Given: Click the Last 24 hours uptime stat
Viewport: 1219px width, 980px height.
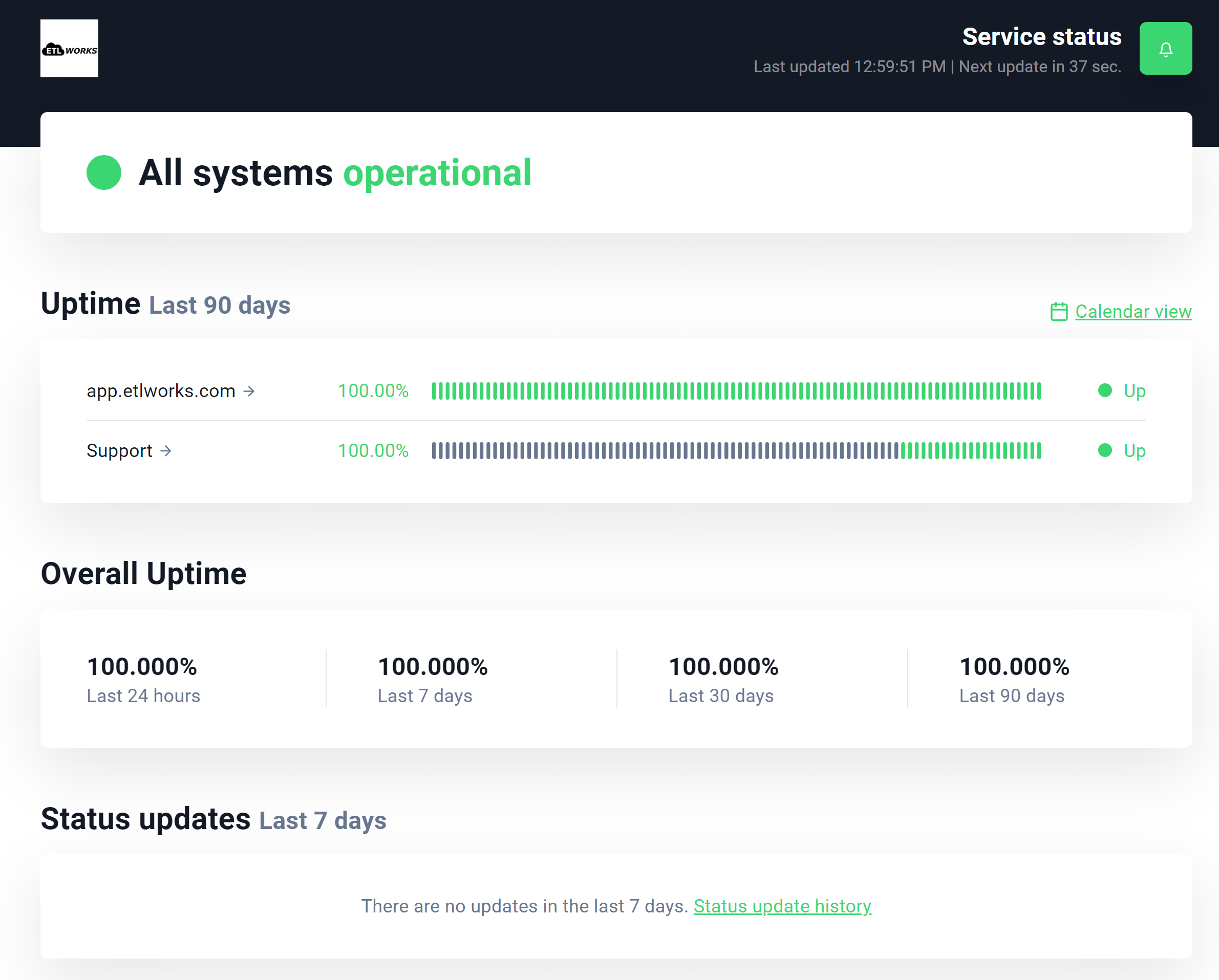Looking at the screenshot, I should 143,679.
